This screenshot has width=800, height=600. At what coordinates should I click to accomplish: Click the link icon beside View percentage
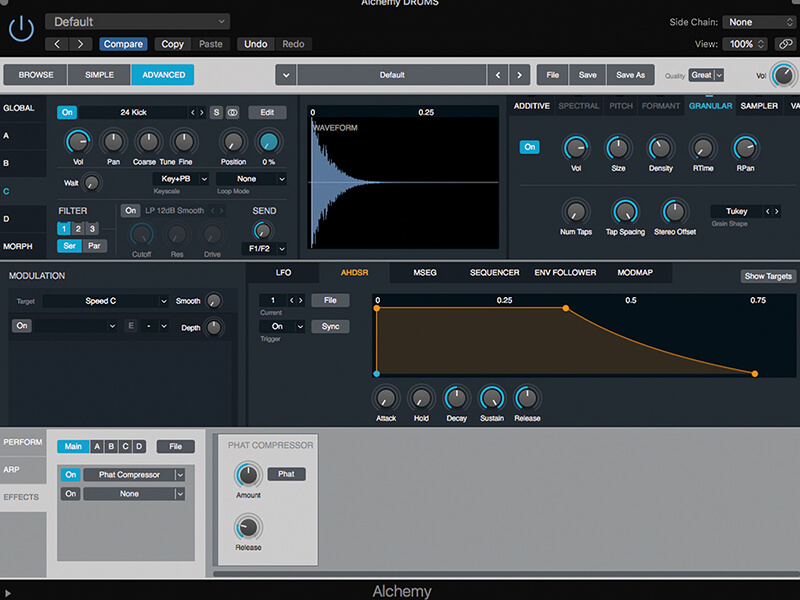coord(785,44)
